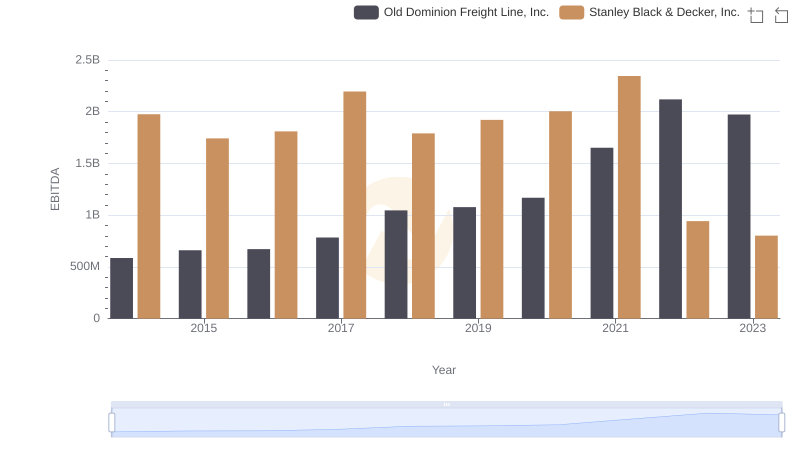The image size is (800, 461).
Task: Click the tan Stanley Black & Decker legend swatch
Action: [x=571, y=12]
